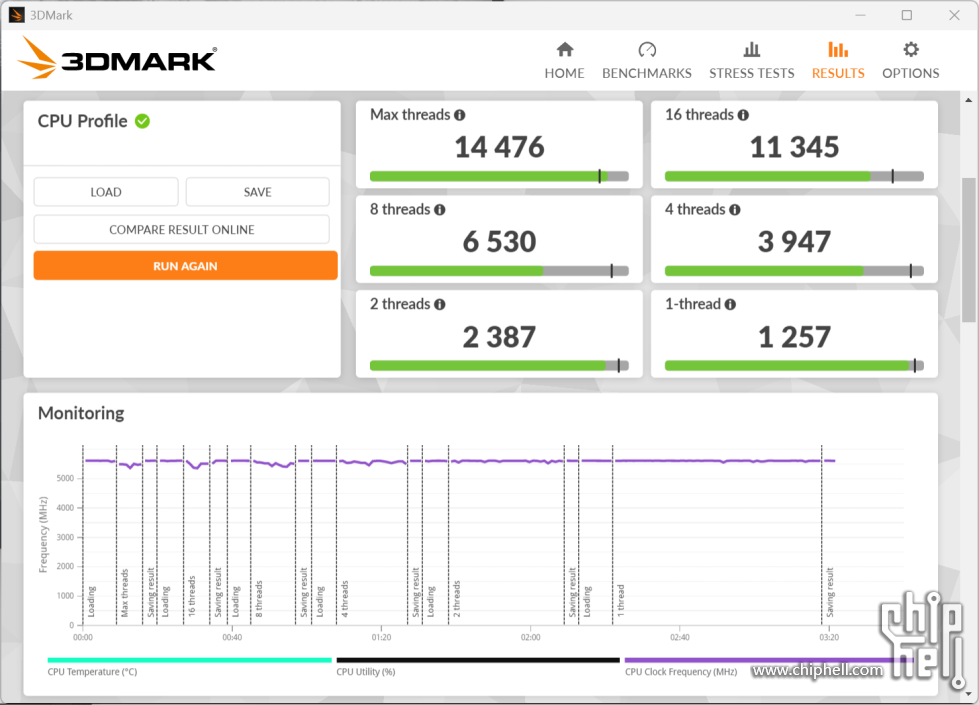
Task: Click the 1-thread score 1 257
Action: coord(794,337)
